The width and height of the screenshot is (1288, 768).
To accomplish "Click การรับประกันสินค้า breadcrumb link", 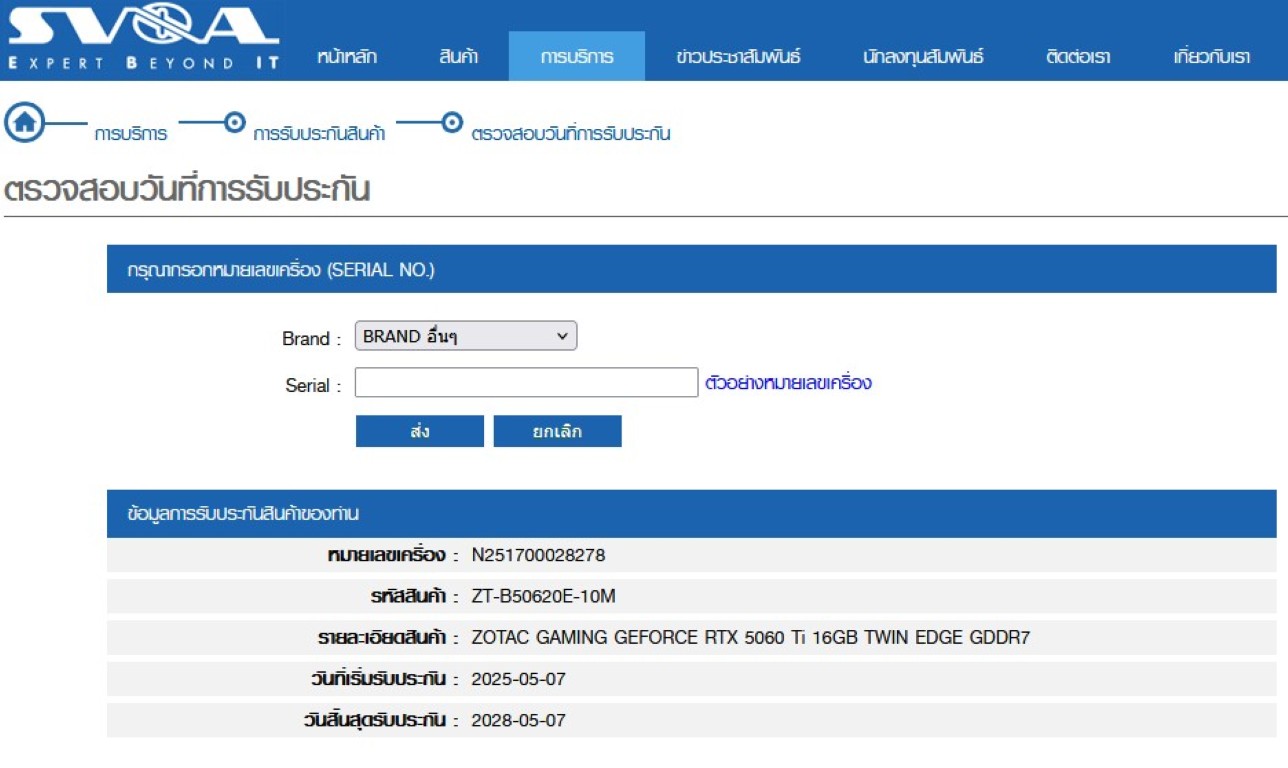I will 319,134.
